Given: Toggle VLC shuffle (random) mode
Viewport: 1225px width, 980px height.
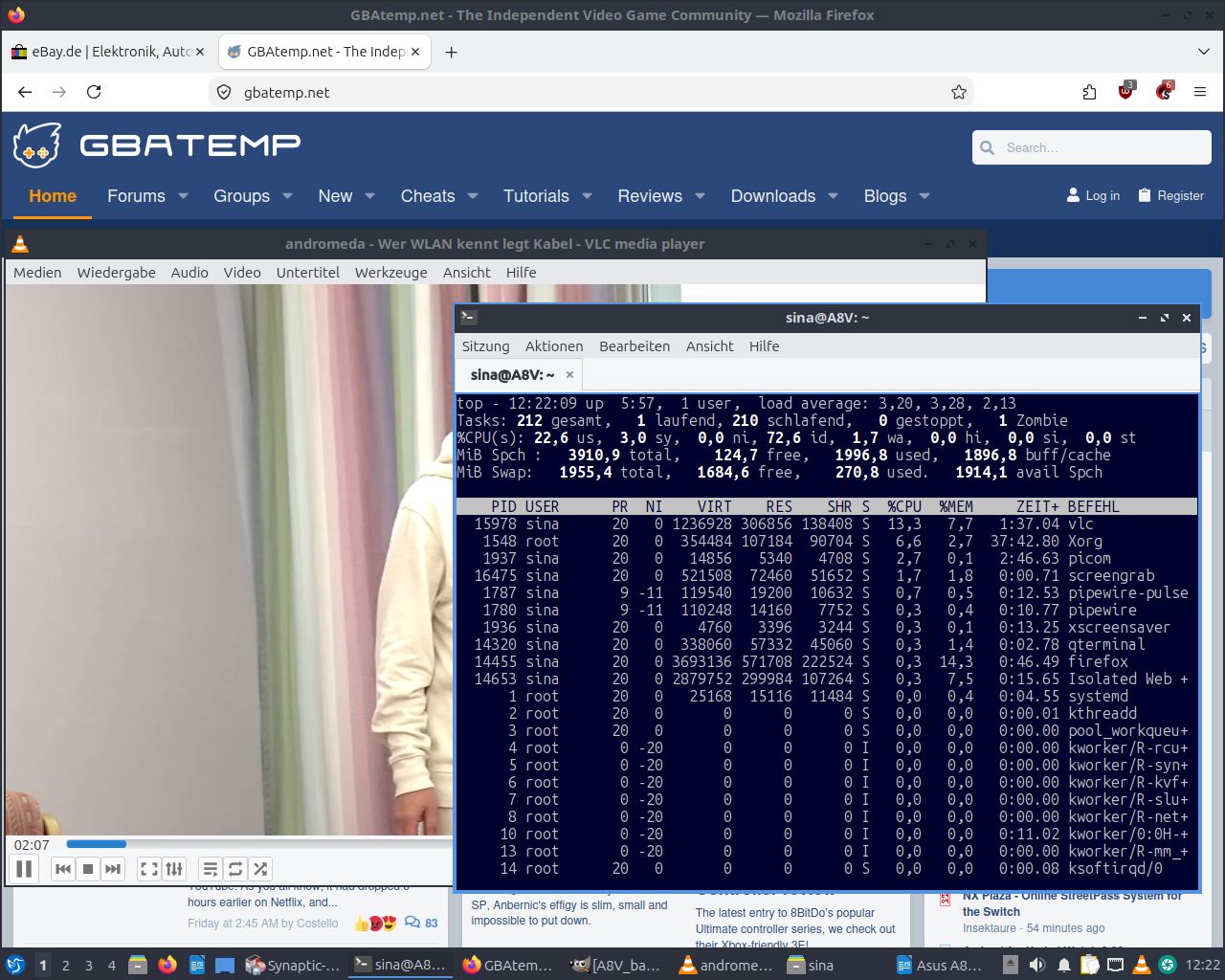Looking at the screenshot, I should [260, 869].
